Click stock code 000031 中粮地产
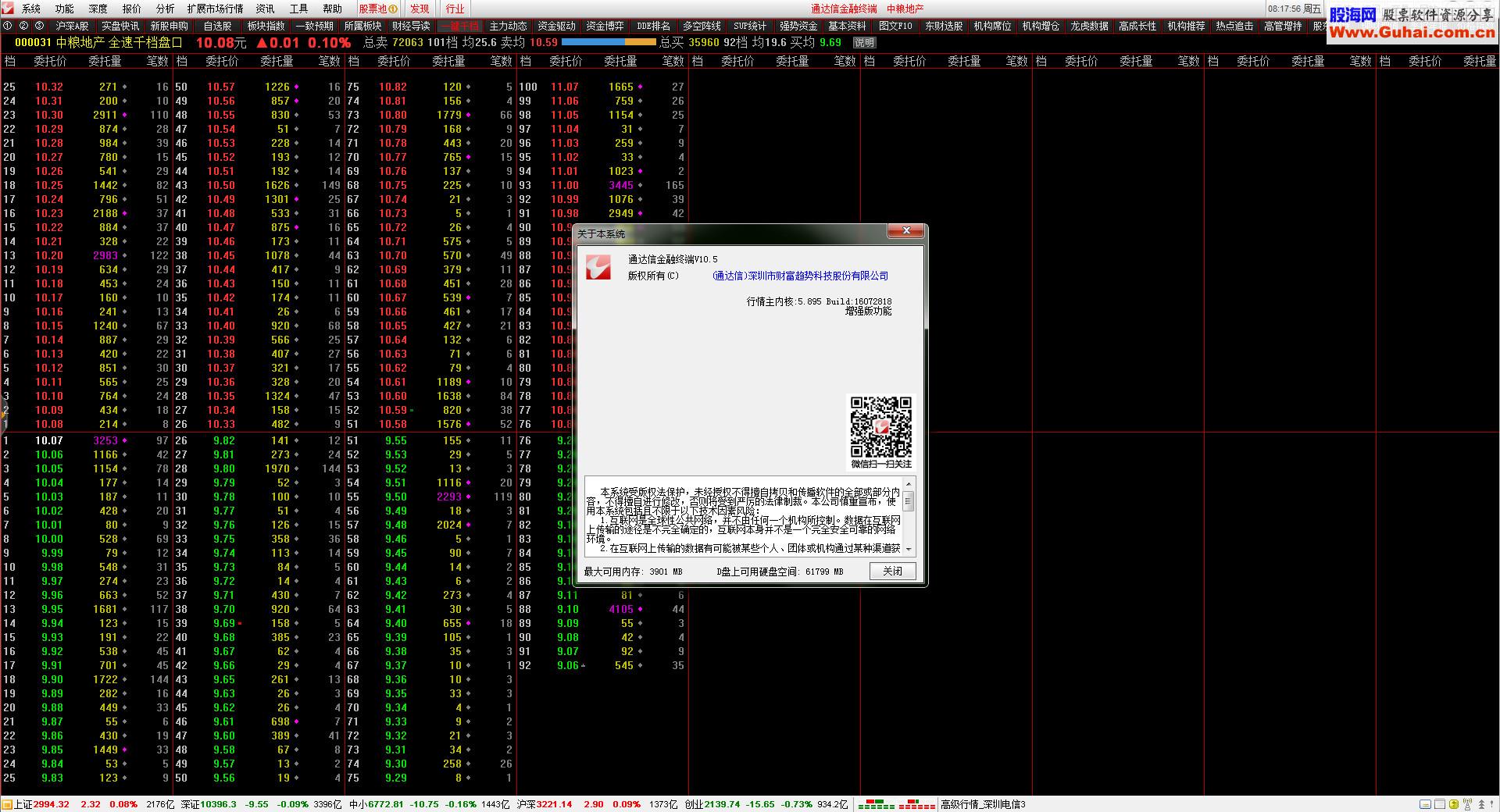Image resolution: width=1500 pixels, height=812 pixels. 60,43
